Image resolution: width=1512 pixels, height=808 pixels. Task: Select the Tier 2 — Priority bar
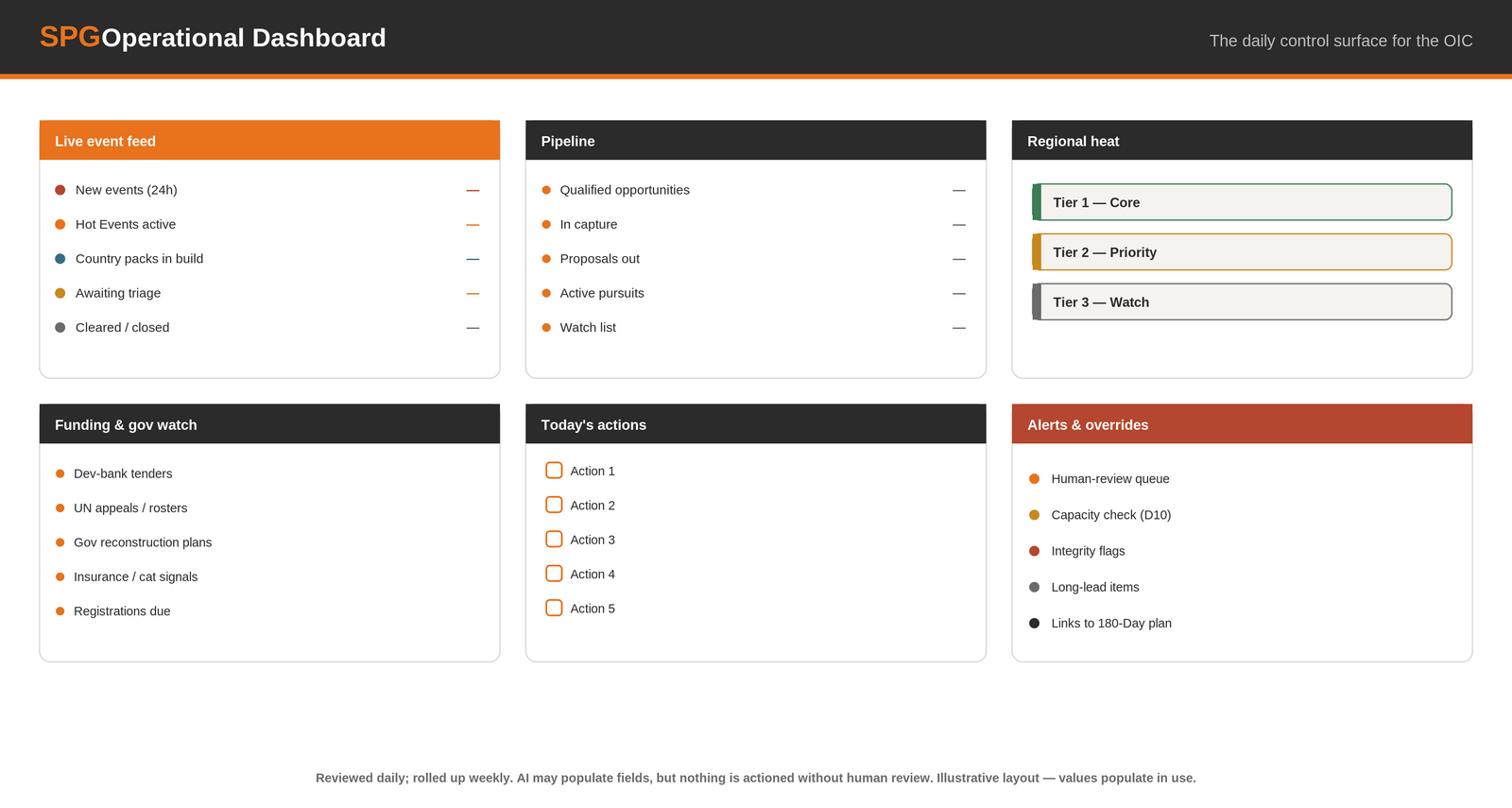(x=1242, y=252)
